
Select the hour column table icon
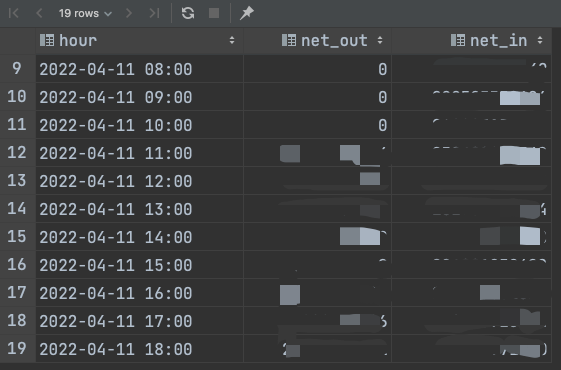coord(47,40)
